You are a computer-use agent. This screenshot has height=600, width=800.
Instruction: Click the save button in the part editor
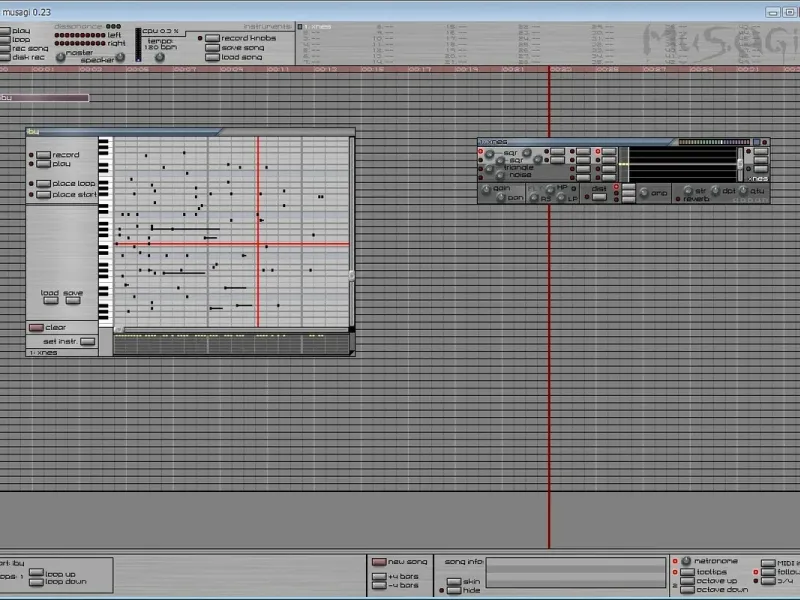(73, 301)
